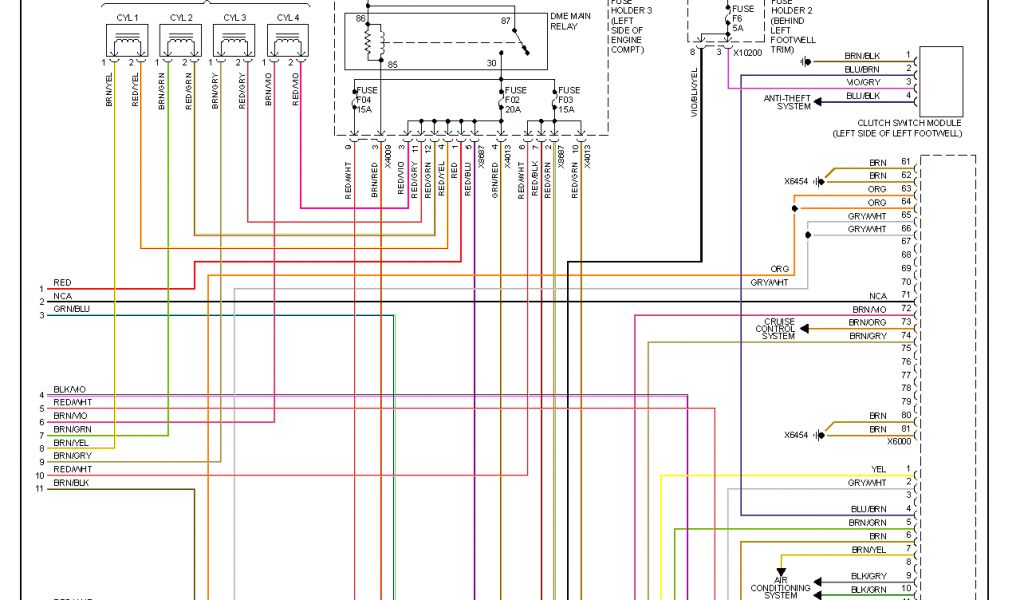Viewport: 1024px width, 600px height.
Task: Click the DME relay coil resistor symbol
Action: [368, 41]
